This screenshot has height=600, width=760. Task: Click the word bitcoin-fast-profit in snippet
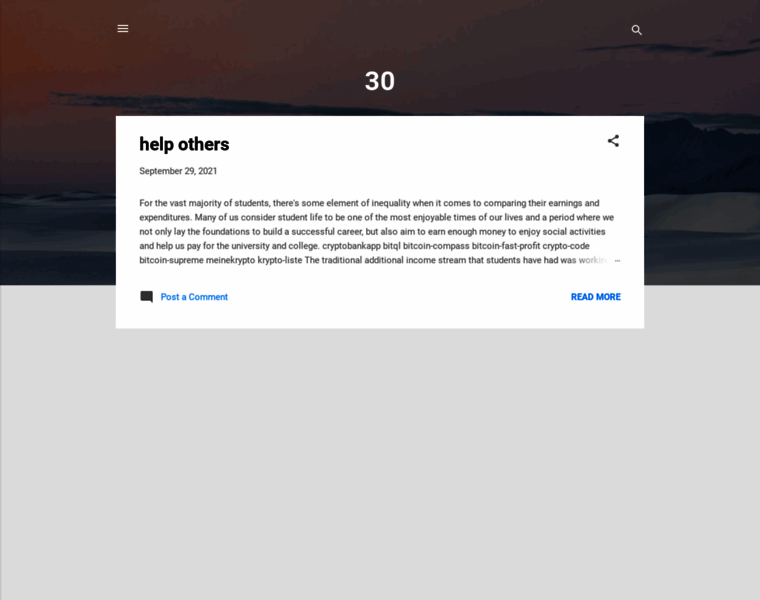[x=506, y=246]
